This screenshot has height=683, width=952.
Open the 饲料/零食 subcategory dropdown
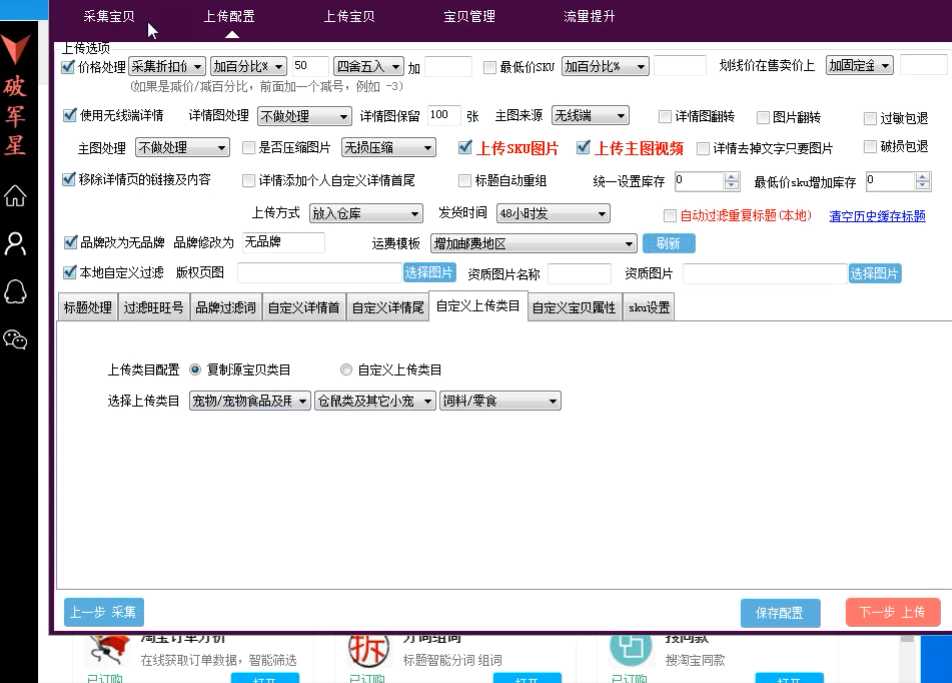click(x=500, y=401)
